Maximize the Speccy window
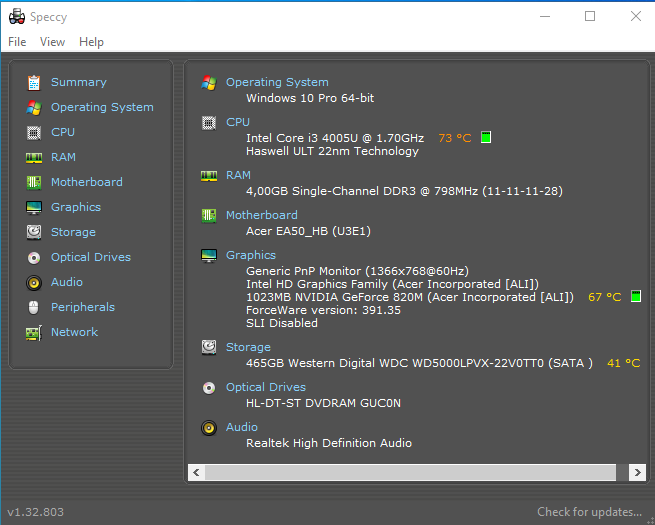The height and width of the screenshot is (525, 655). (590, 16)
